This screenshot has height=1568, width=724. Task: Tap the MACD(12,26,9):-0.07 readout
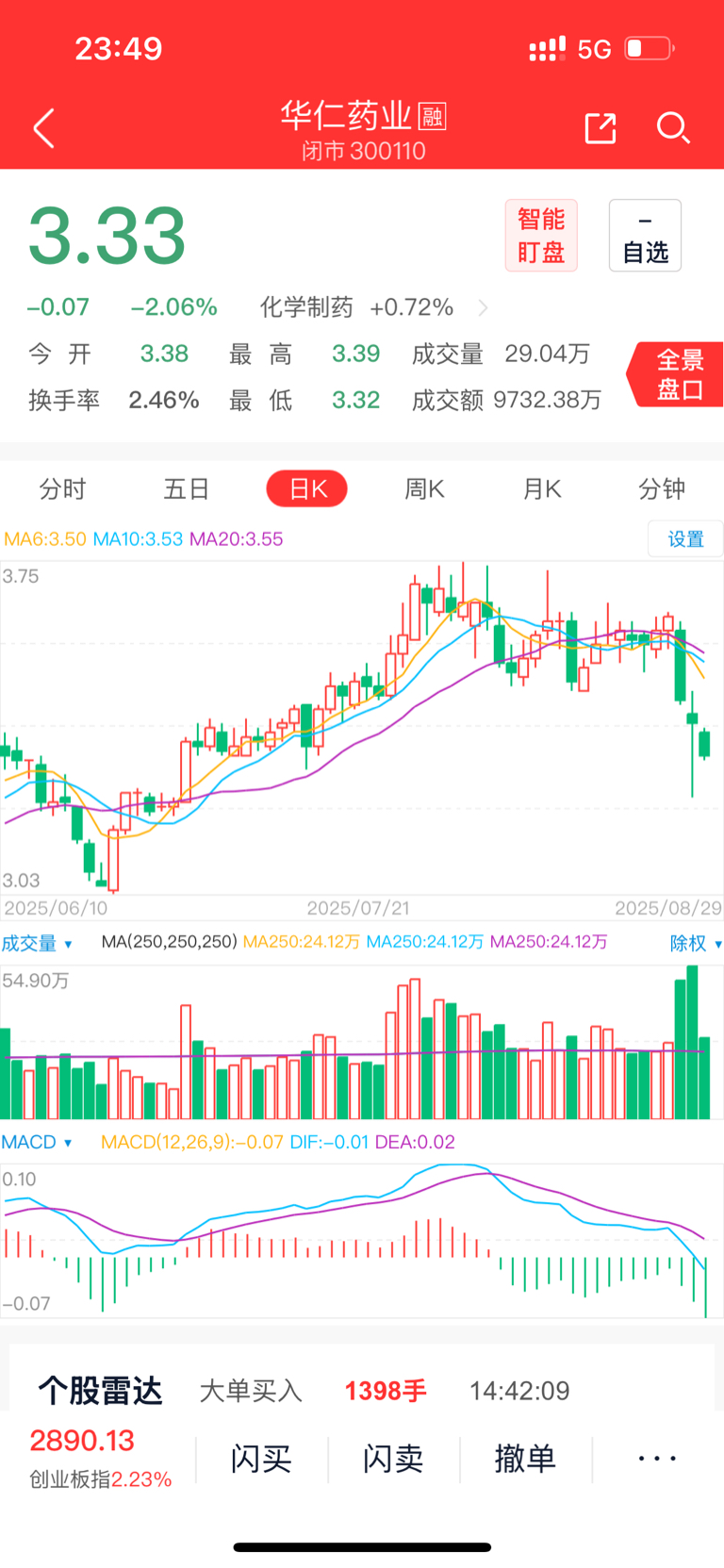pos(192,1142)
